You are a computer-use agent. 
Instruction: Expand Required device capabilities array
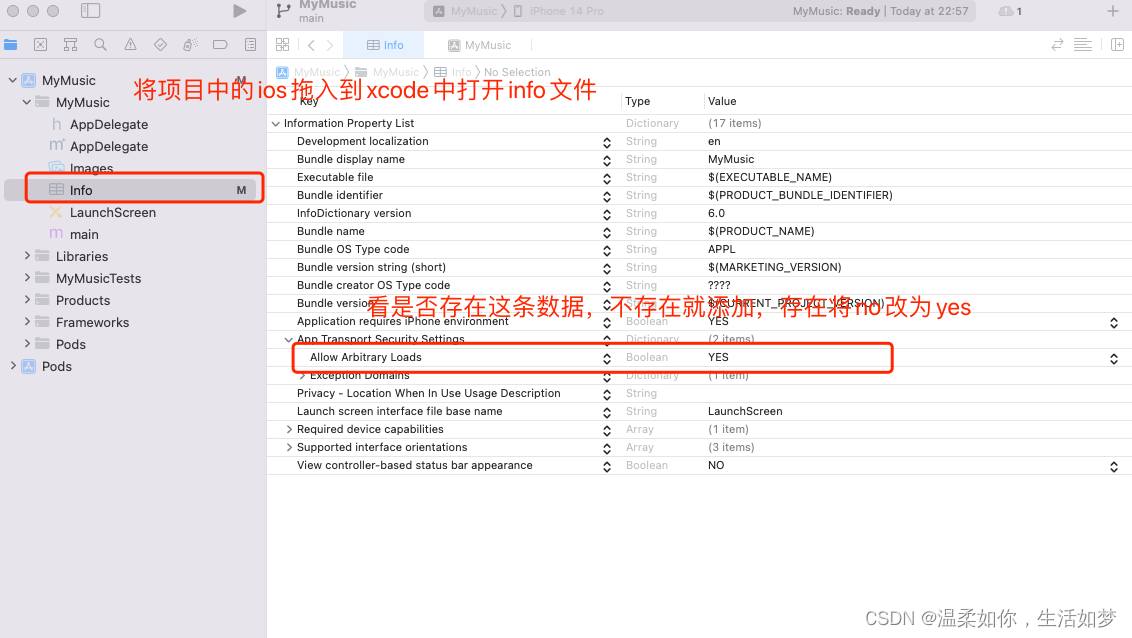point(289,429)
